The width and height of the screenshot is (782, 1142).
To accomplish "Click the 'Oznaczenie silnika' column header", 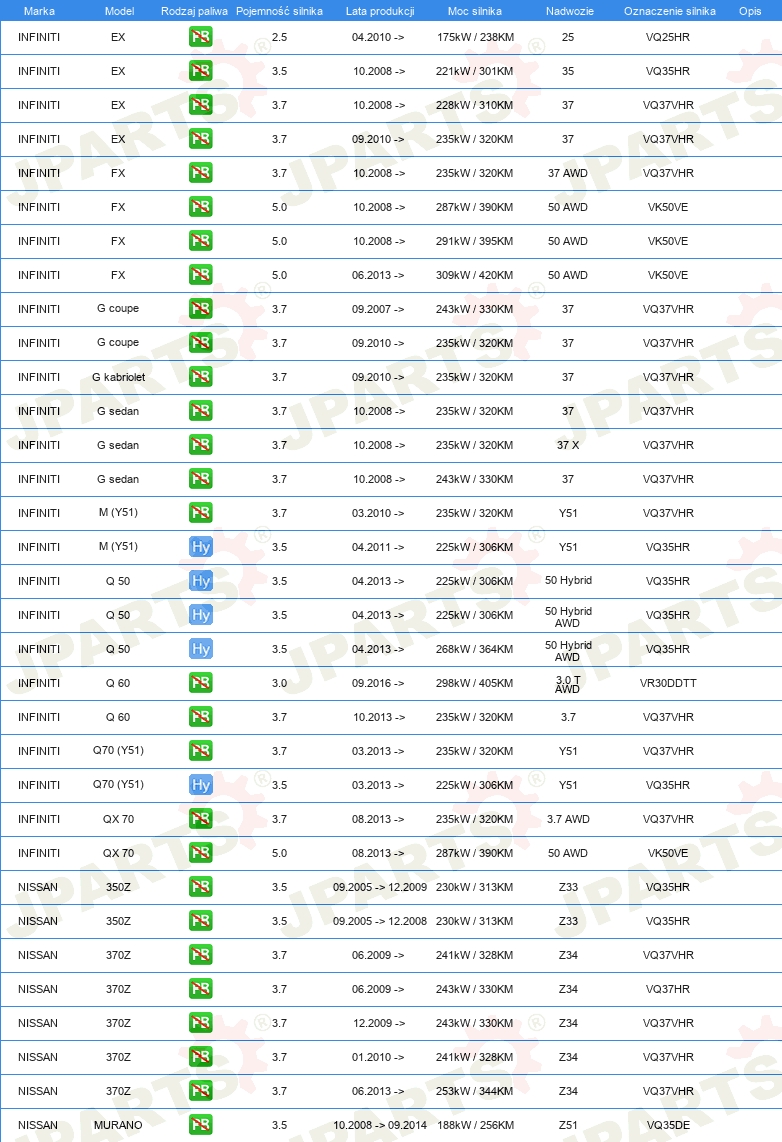I will coord(670,11).
